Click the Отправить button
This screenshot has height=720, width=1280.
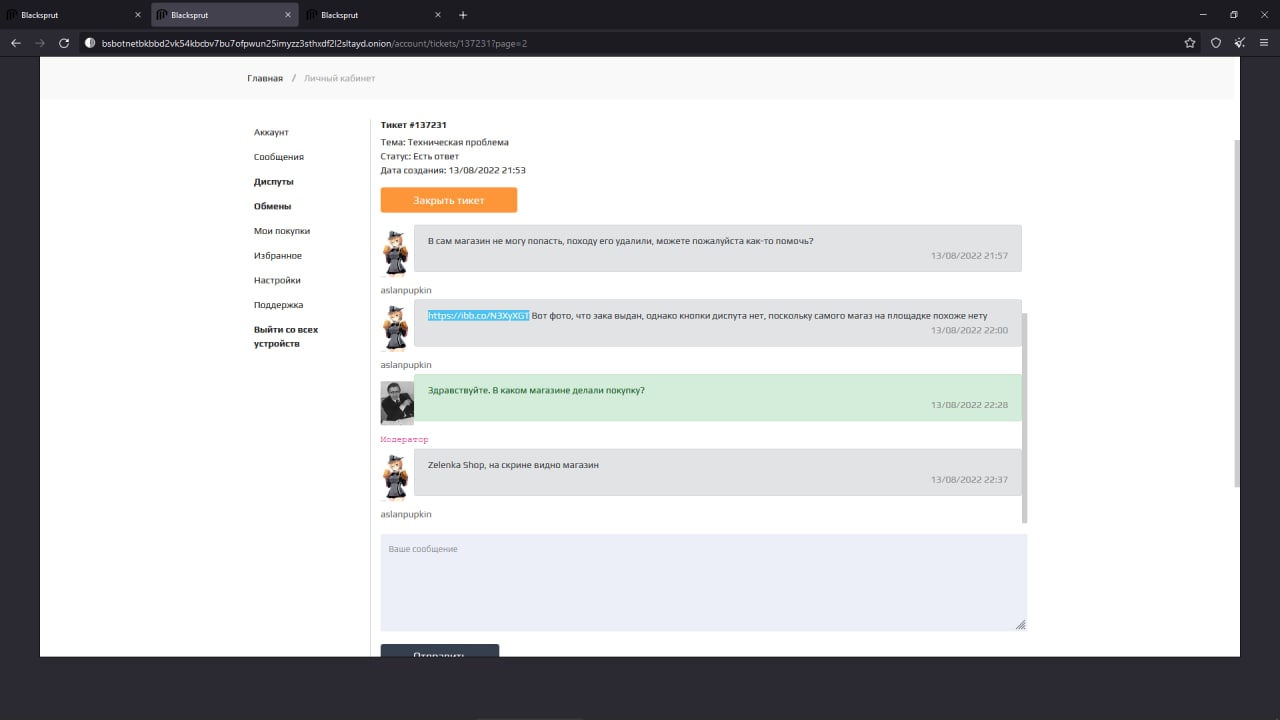tap(440, 653)
